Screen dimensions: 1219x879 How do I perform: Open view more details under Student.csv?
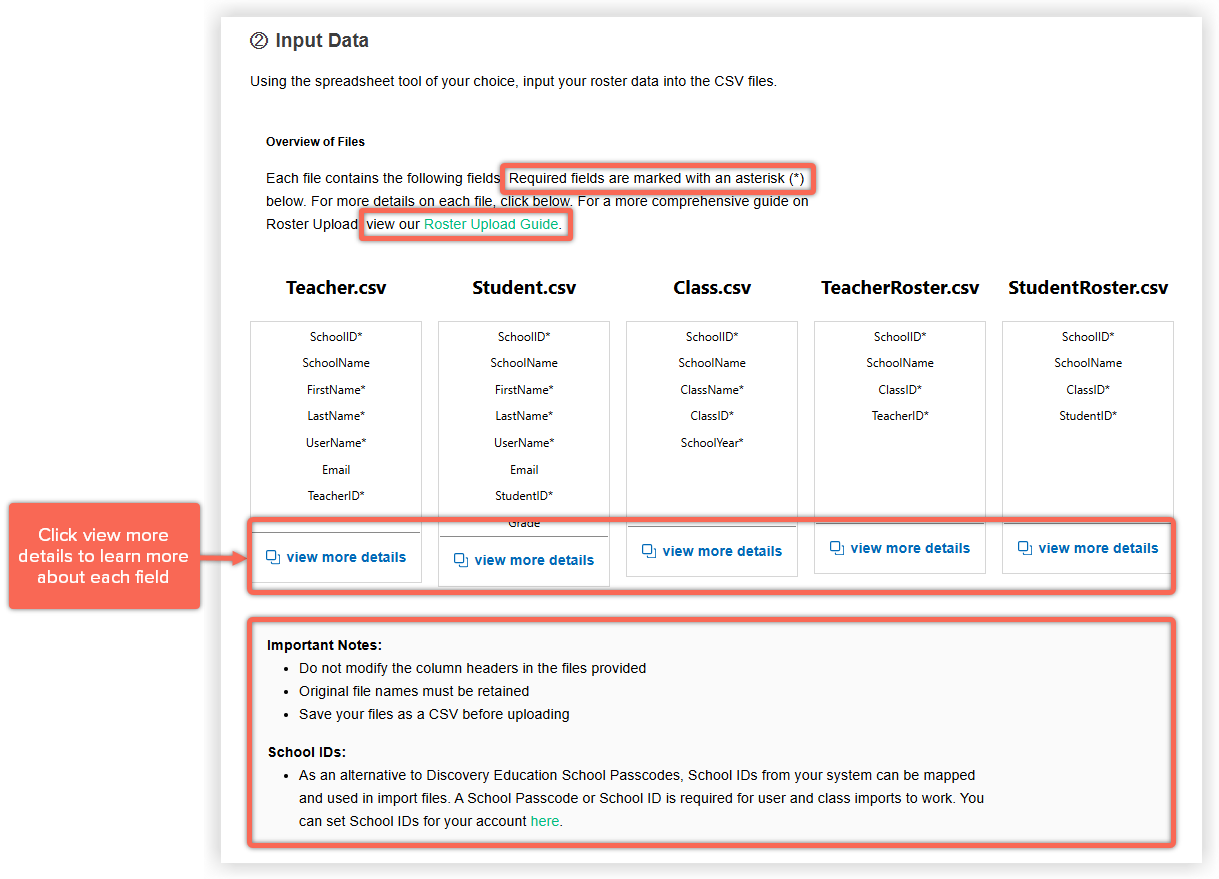coord(534,560)
